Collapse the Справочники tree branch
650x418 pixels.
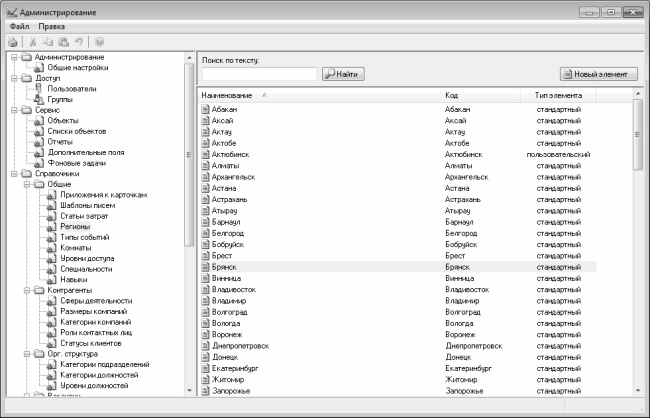[x=12, y=173]
